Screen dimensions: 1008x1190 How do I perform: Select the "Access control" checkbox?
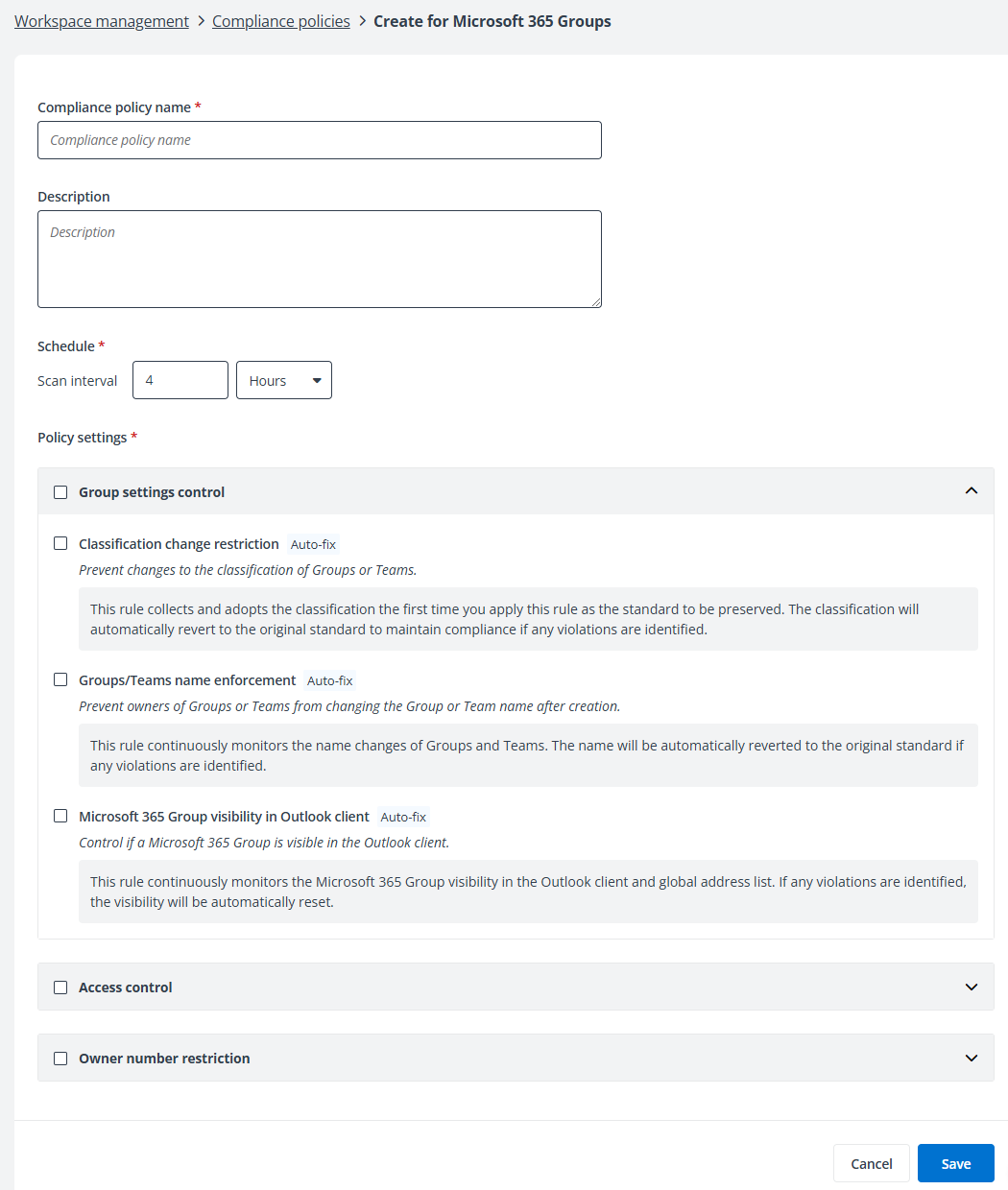tap(60, 987)
